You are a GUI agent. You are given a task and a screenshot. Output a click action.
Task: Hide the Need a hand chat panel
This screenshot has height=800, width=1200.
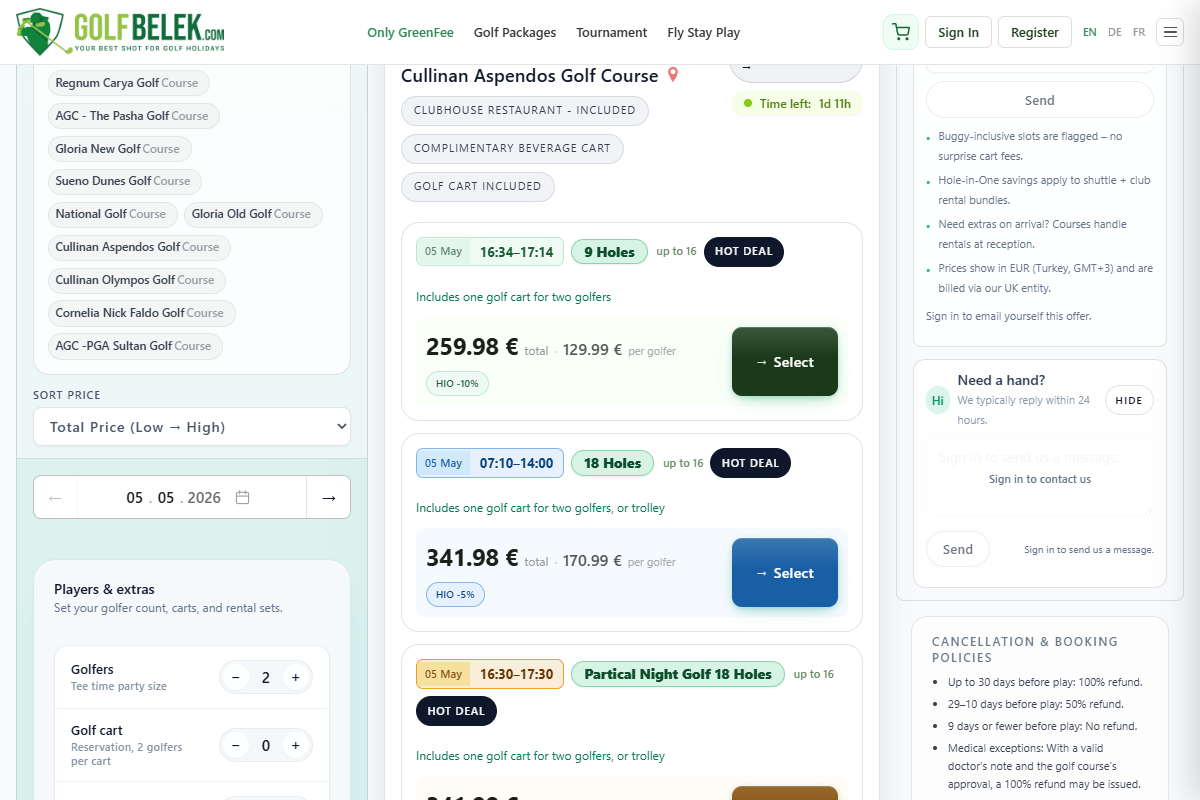(x=1129, y=400)
